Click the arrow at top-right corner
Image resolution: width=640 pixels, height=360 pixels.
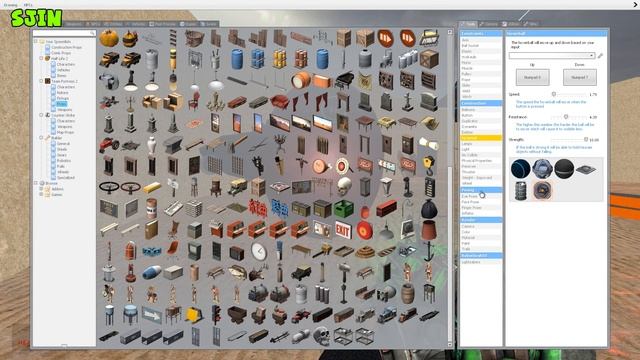635,4
